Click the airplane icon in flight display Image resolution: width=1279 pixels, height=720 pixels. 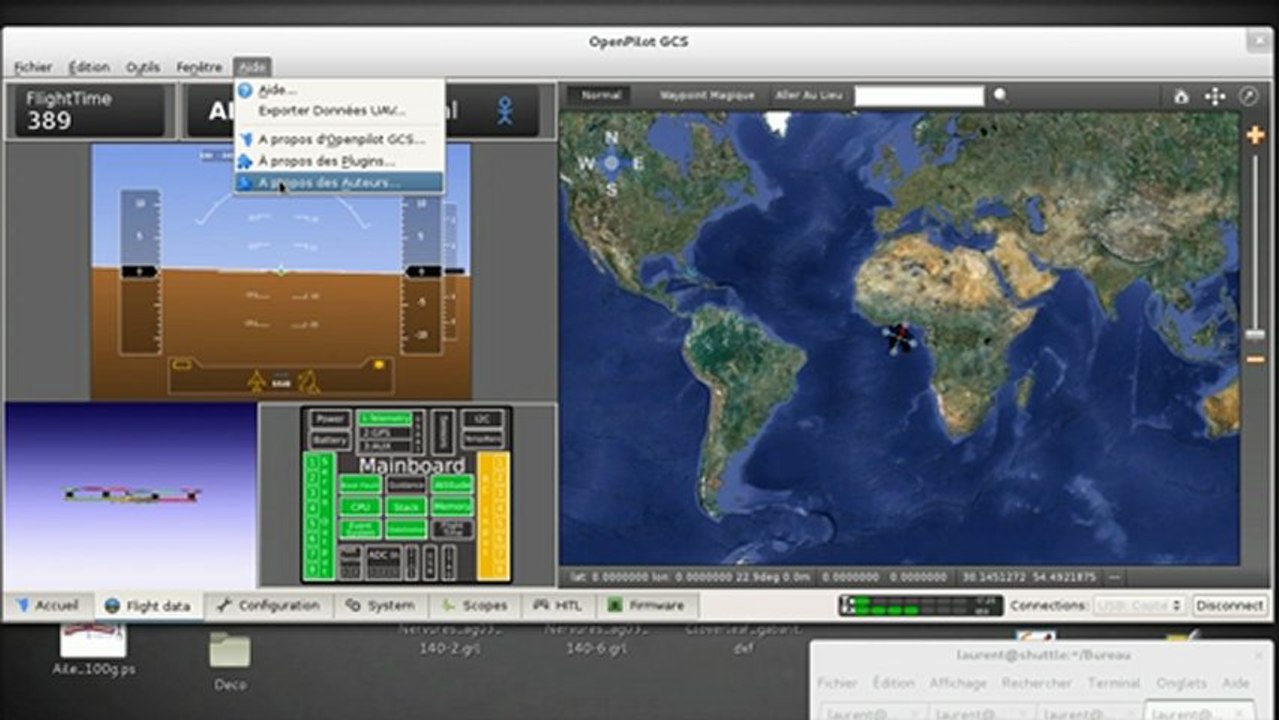257,380
